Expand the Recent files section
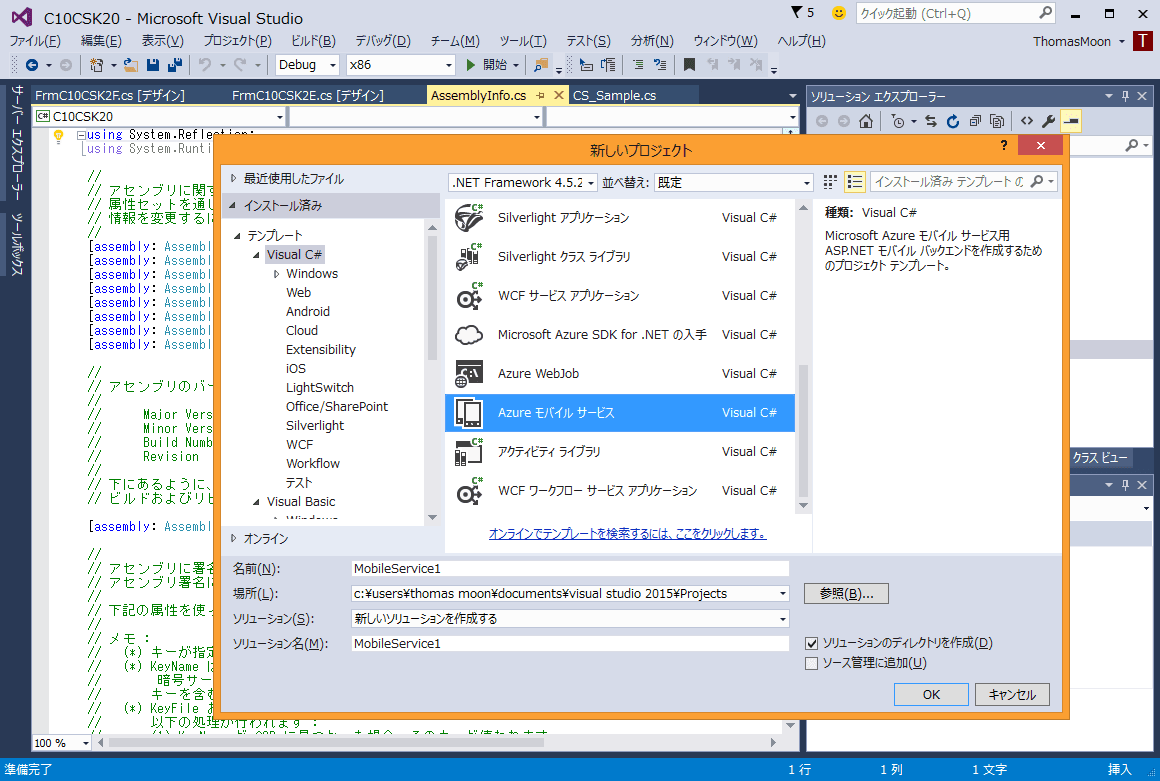 tap(233, 178)
